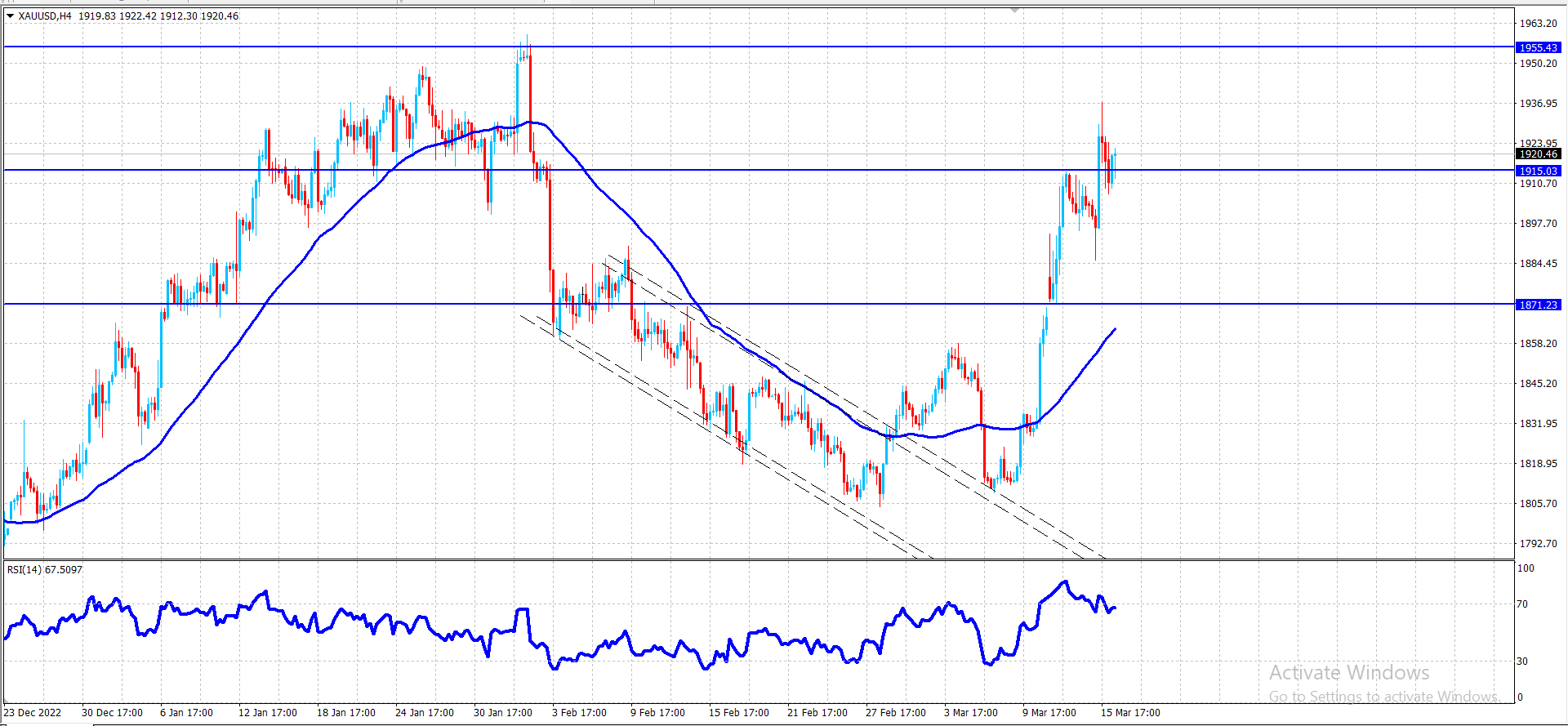
Task: Click the current price label 1920.46
Action: (1539, 154)
